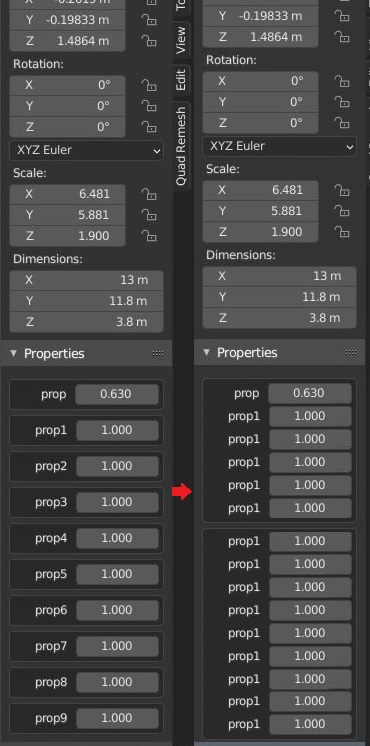Click the prop9 value field

(117, 718)
